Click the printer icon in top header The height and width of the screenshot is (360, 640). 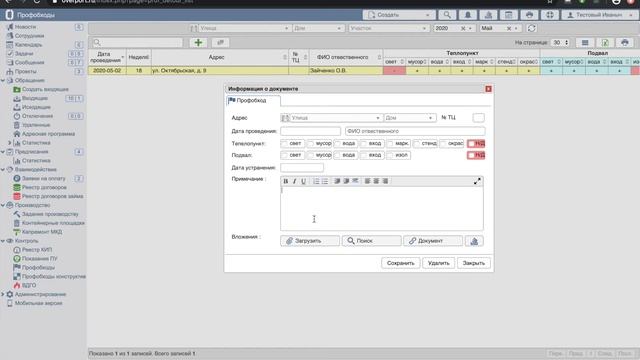coord(529,15)
